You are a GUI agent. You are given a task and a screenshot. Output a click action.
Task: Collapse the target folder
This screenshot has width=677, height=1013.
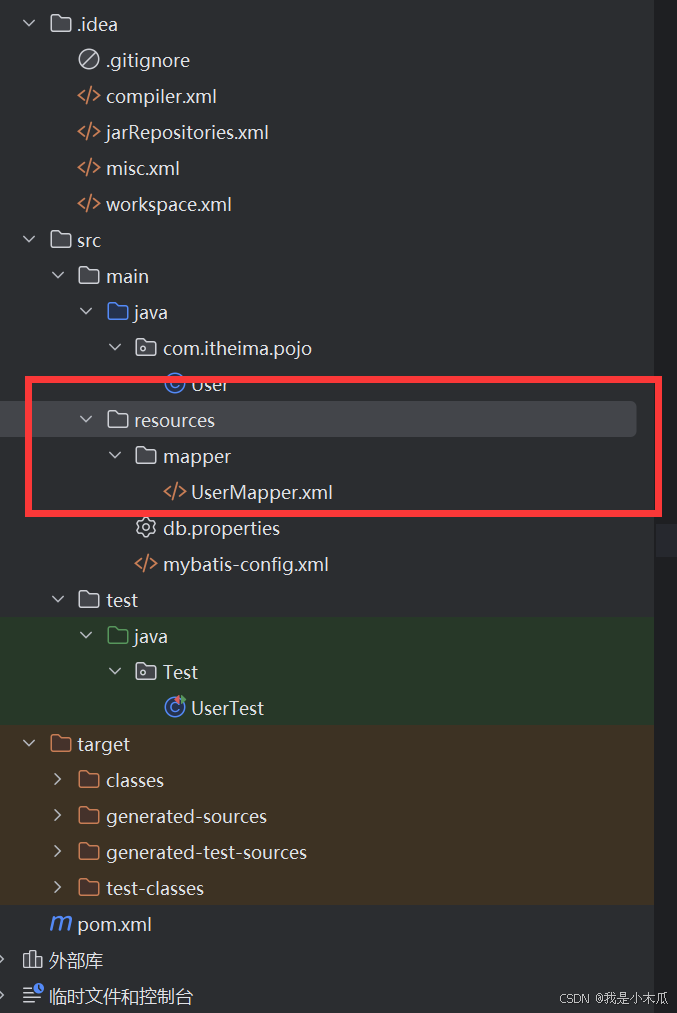(x=29, y=743)
